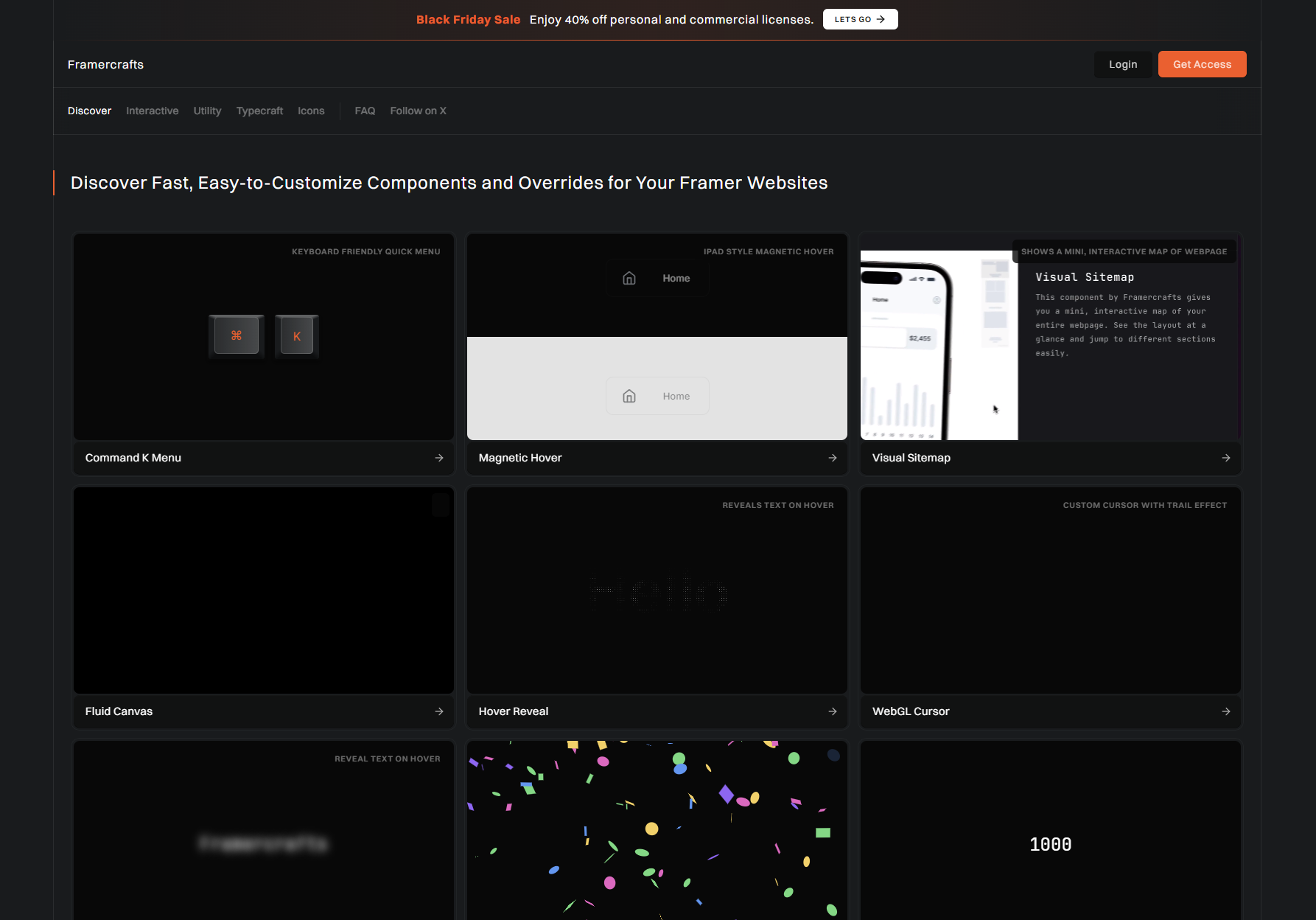The height and width of the screenshot is (920, 1316).
Task: Open the Fluid Canvas card title
Action: pyautogui.click(x=119, y=711)
